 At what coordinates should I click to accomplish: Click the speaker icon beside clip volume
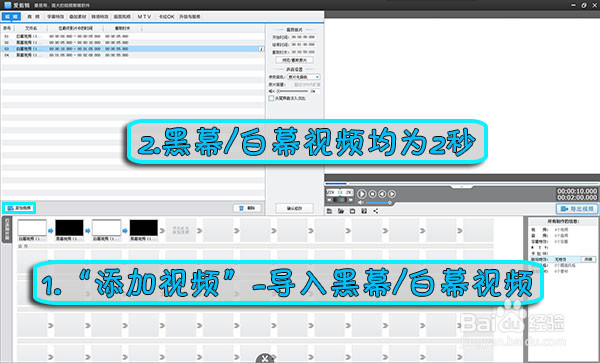click(x=271, y=91)
